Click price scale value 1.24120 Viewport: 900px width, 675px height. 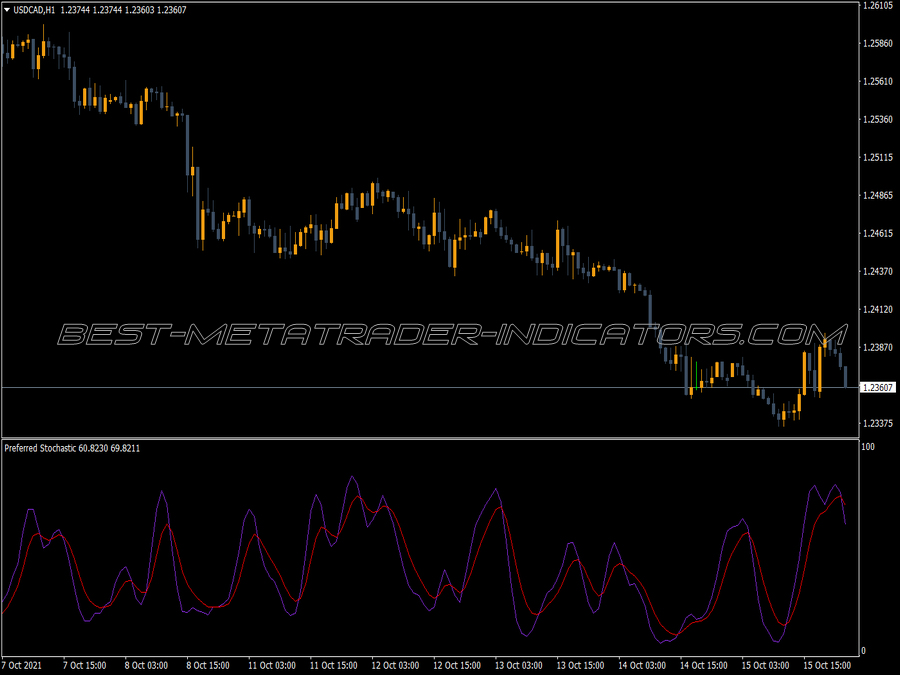point(878,309)
